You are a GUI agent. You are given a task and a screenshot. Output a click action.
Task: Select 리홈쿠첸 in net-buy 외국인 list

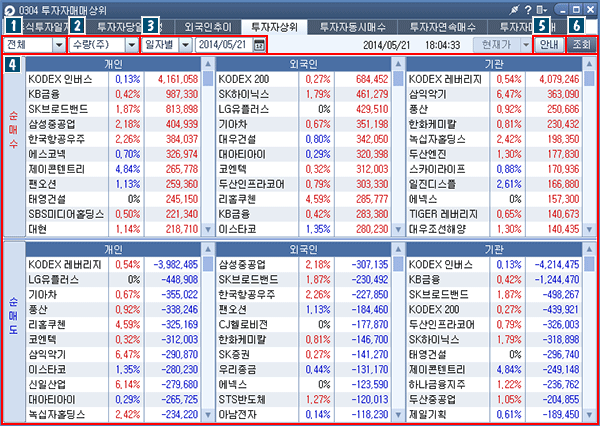tap(303, 199)
